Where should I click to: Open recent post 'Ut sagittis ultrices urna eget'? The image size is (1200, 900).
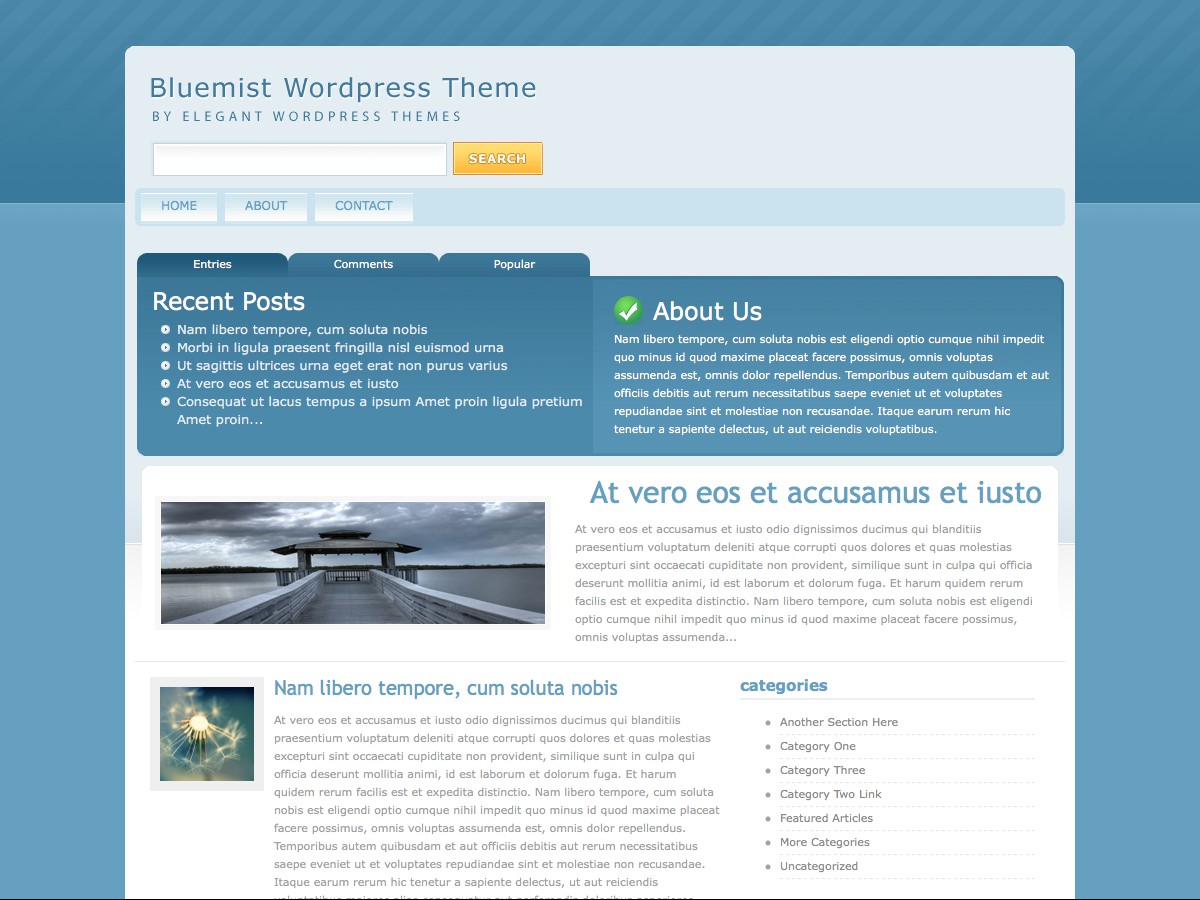pos(342,366)
